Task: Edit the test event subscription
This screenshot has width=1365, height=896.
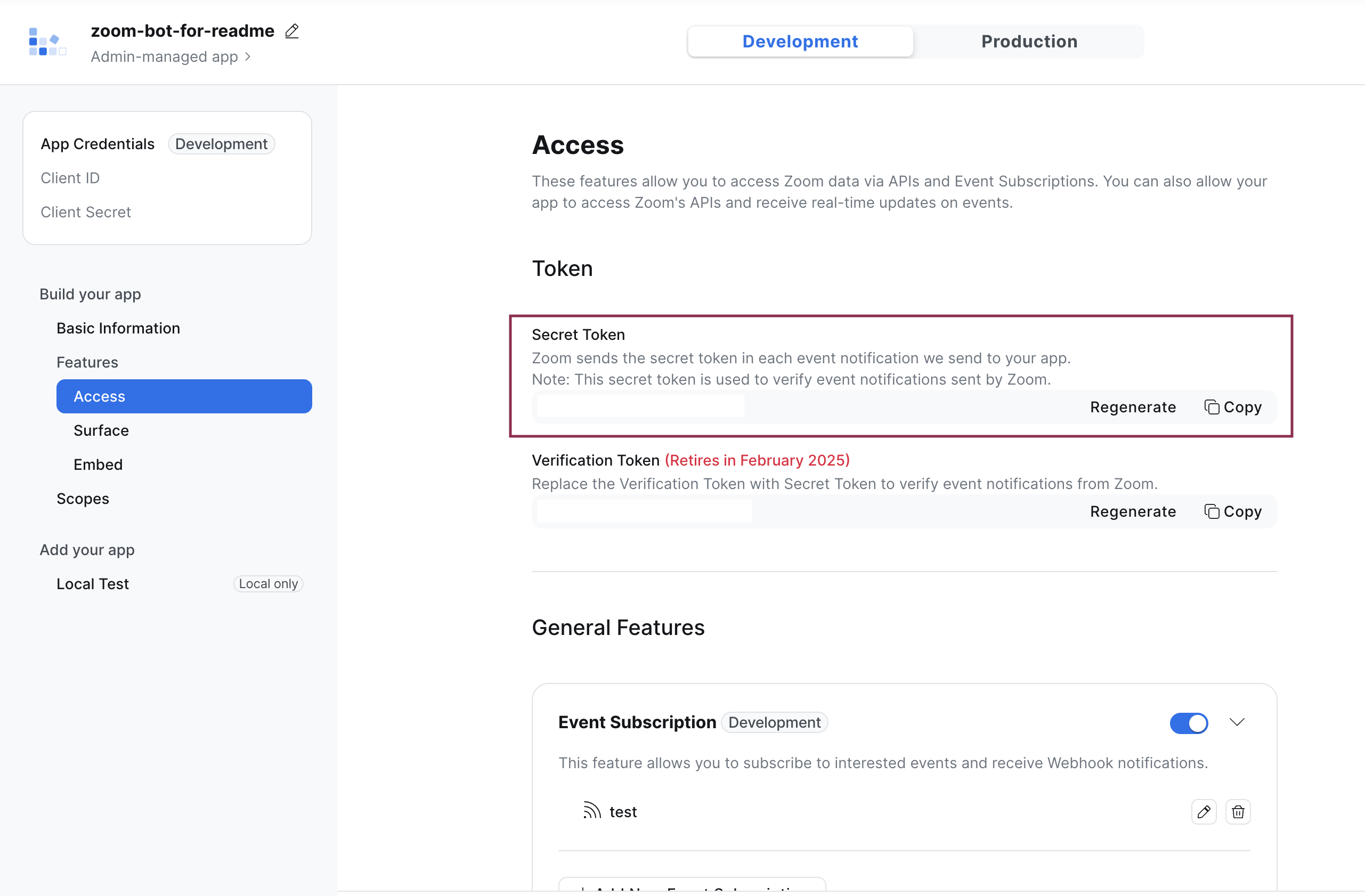Action: click(1203, 812)
